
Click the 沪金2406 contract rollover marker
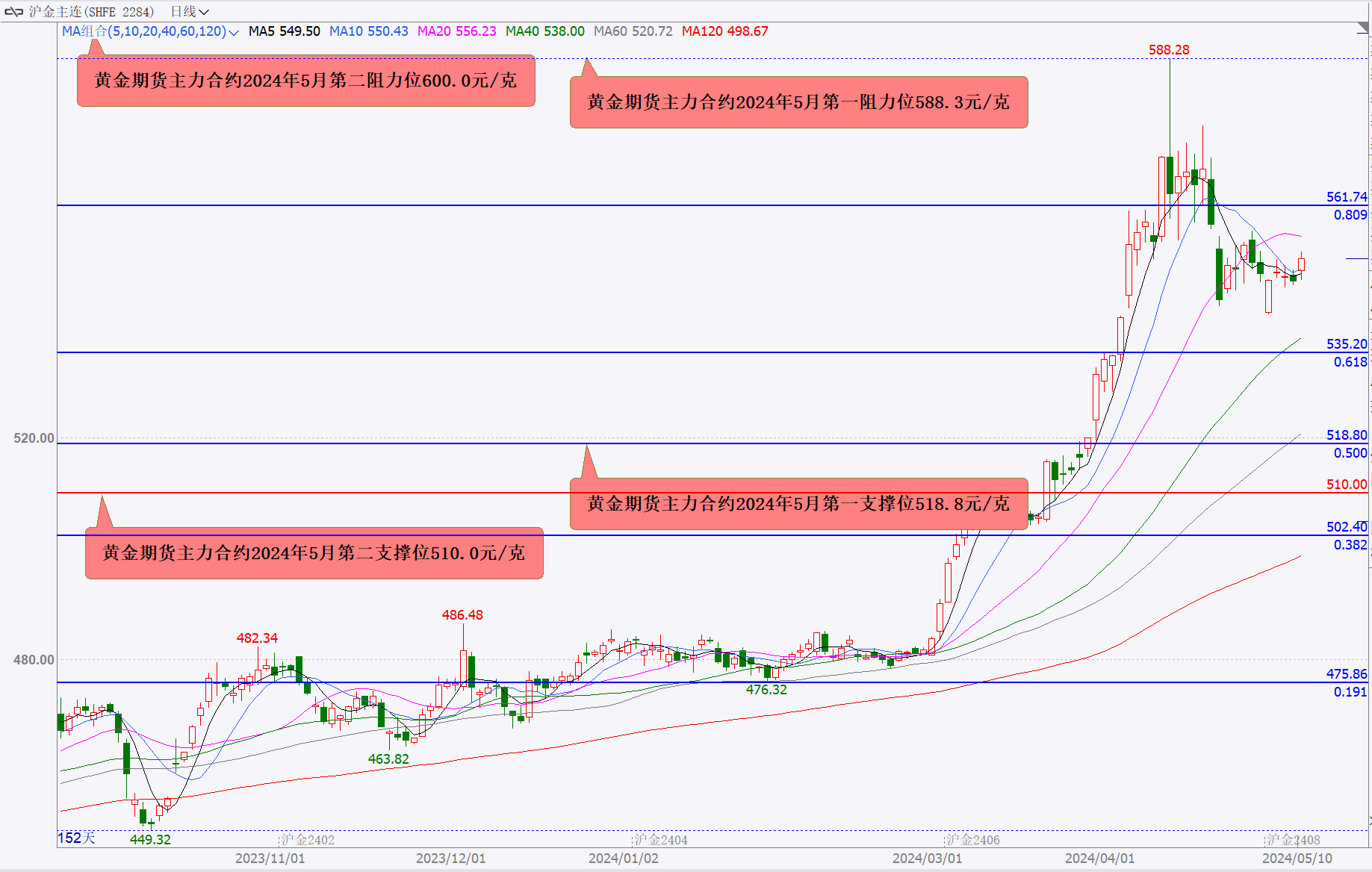(x=972, y=840)
